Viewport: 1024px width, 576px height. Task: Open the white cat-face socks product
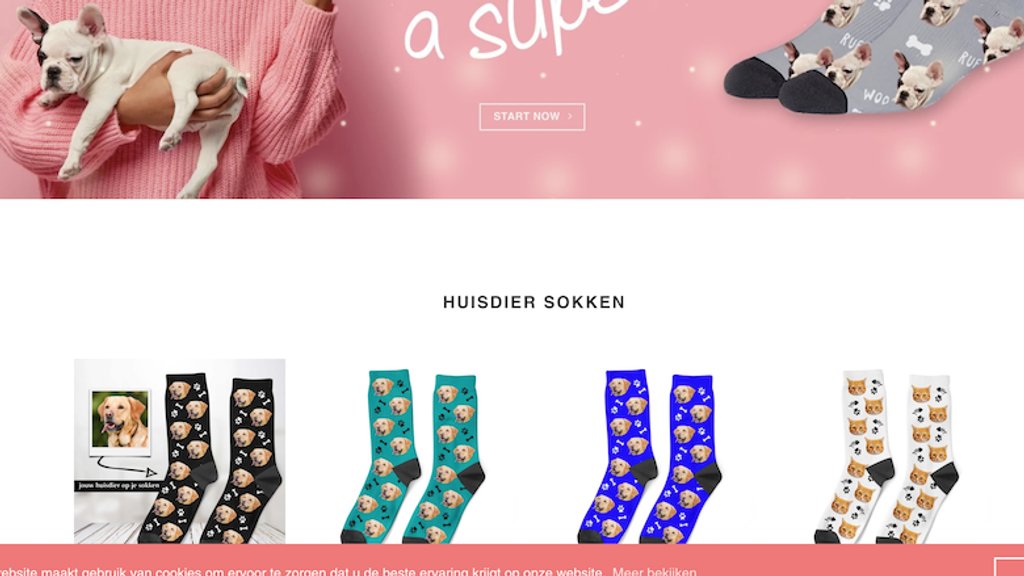point(887,456)
